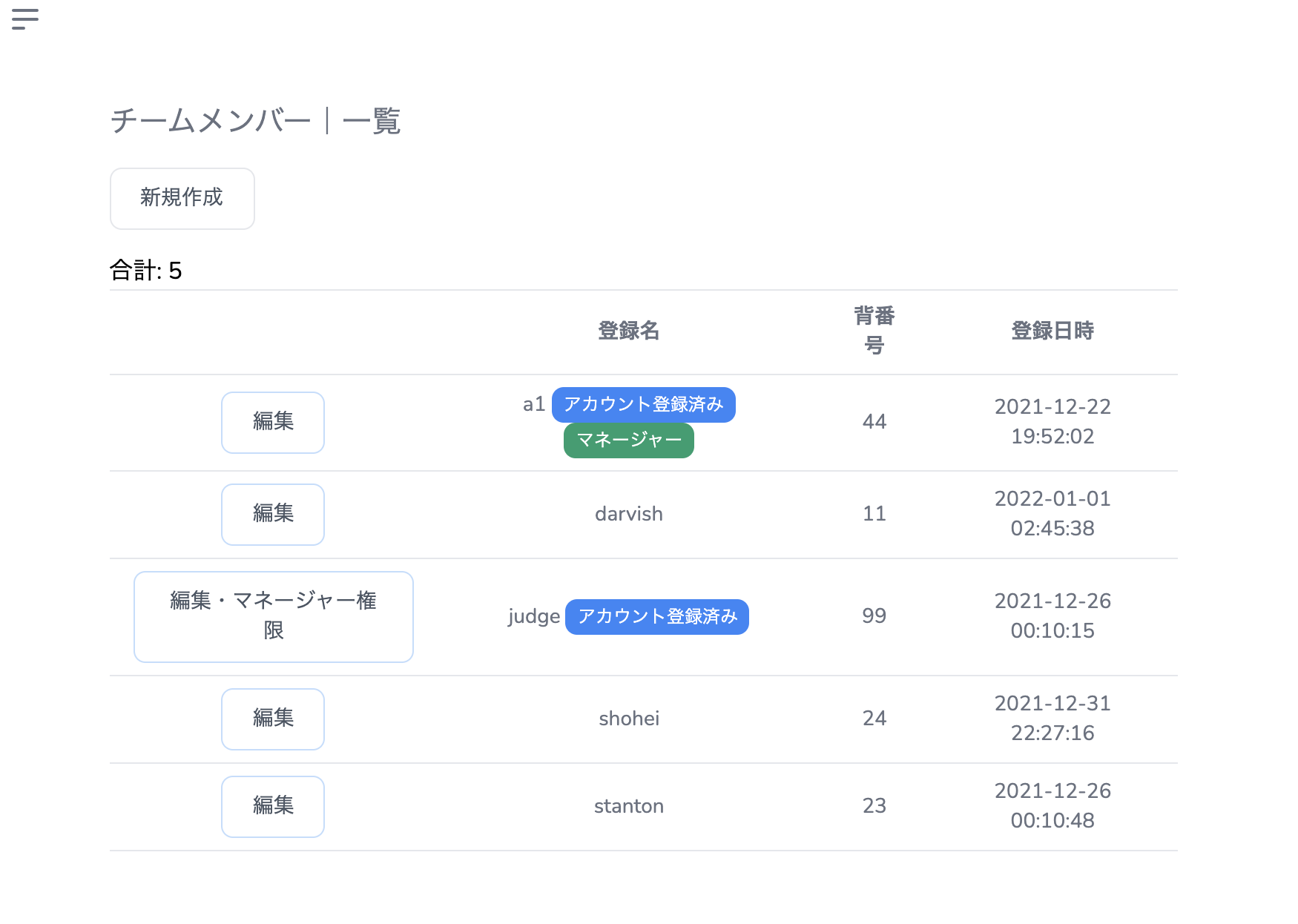
Task: Open 編集・マネージャー権限 for judge
Action: click(273, 616)
